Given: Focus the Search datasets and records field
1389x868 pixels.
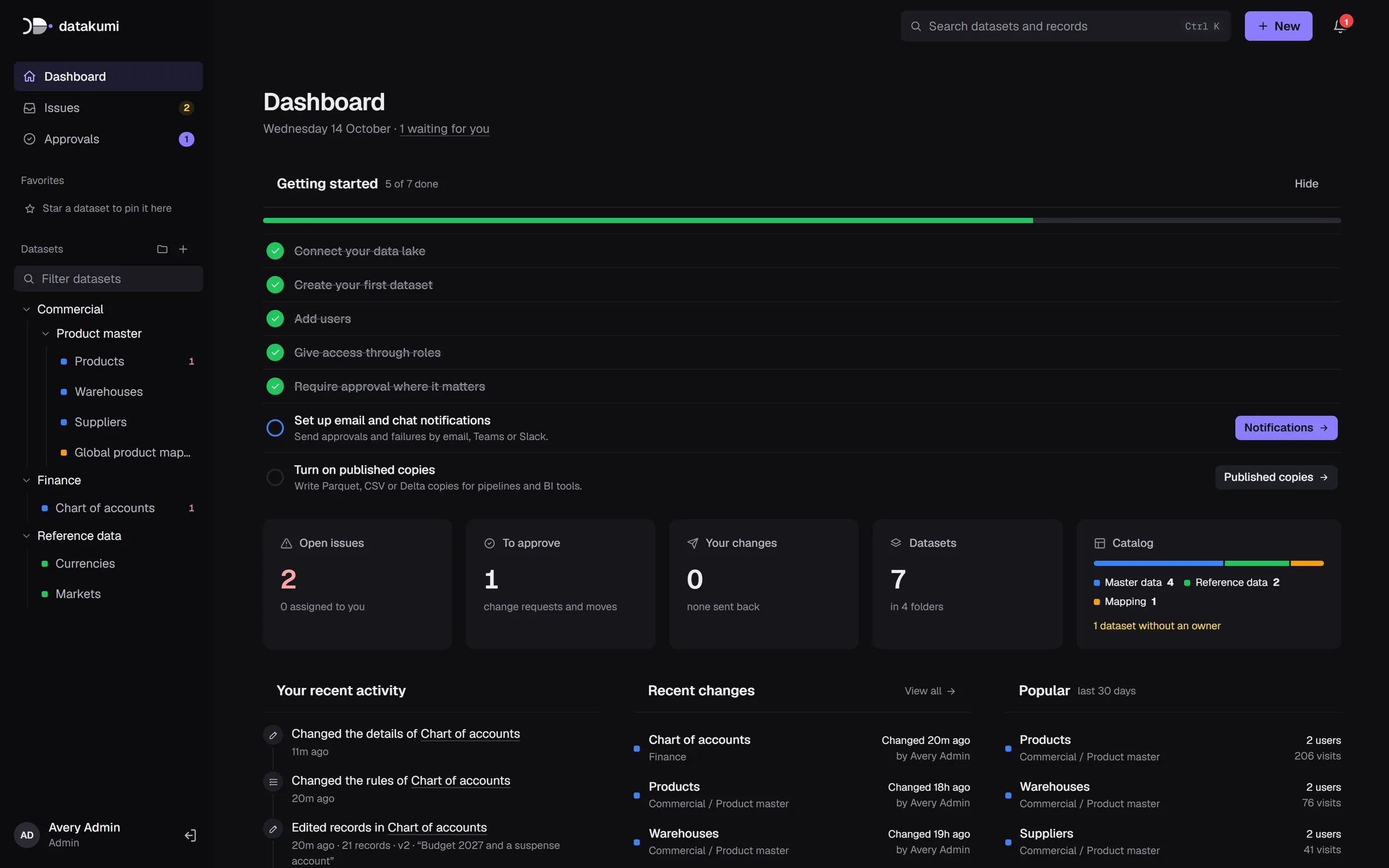Looking at the screenshot, I should tap(1065, 26).
